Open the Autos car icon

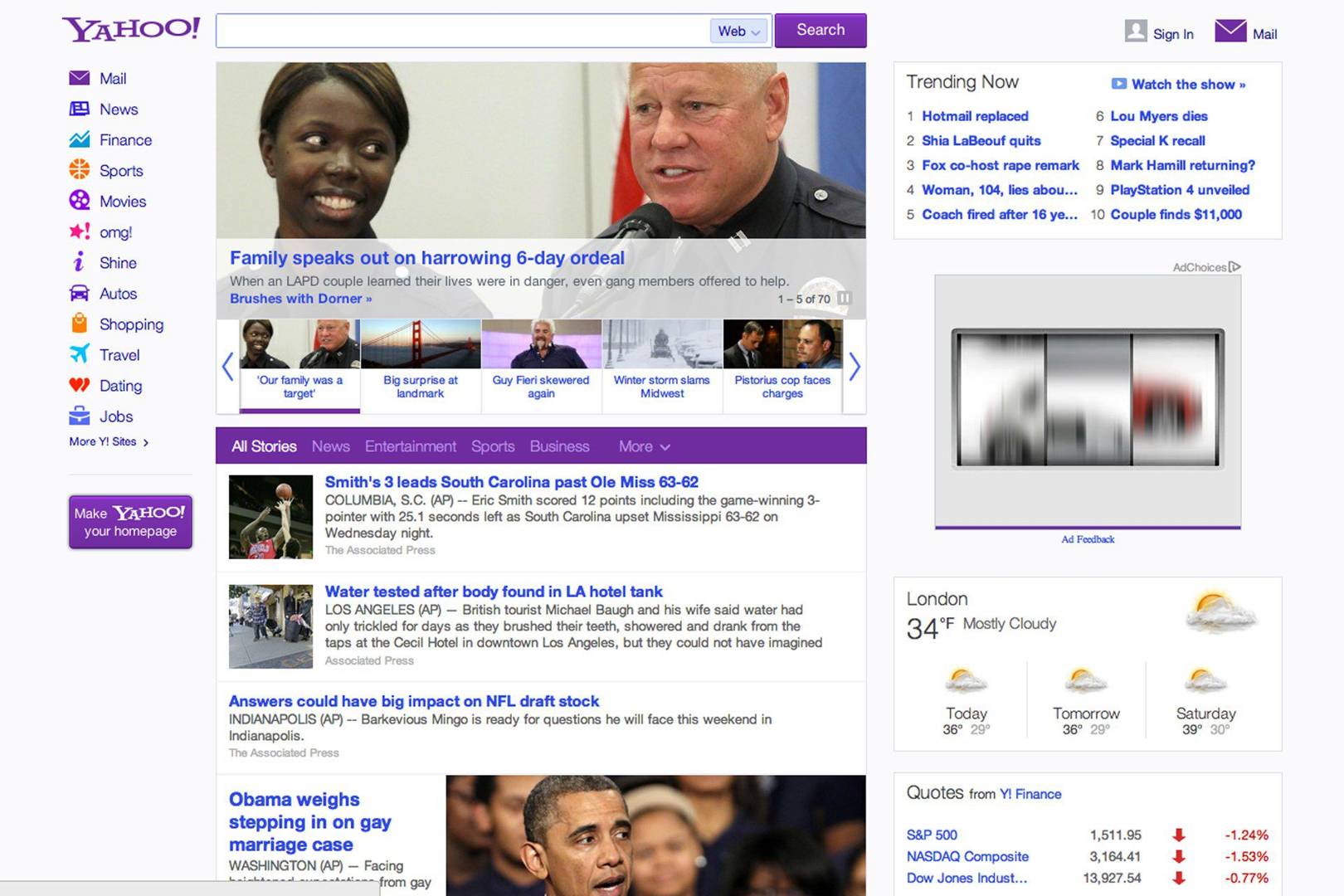point(79,293)
